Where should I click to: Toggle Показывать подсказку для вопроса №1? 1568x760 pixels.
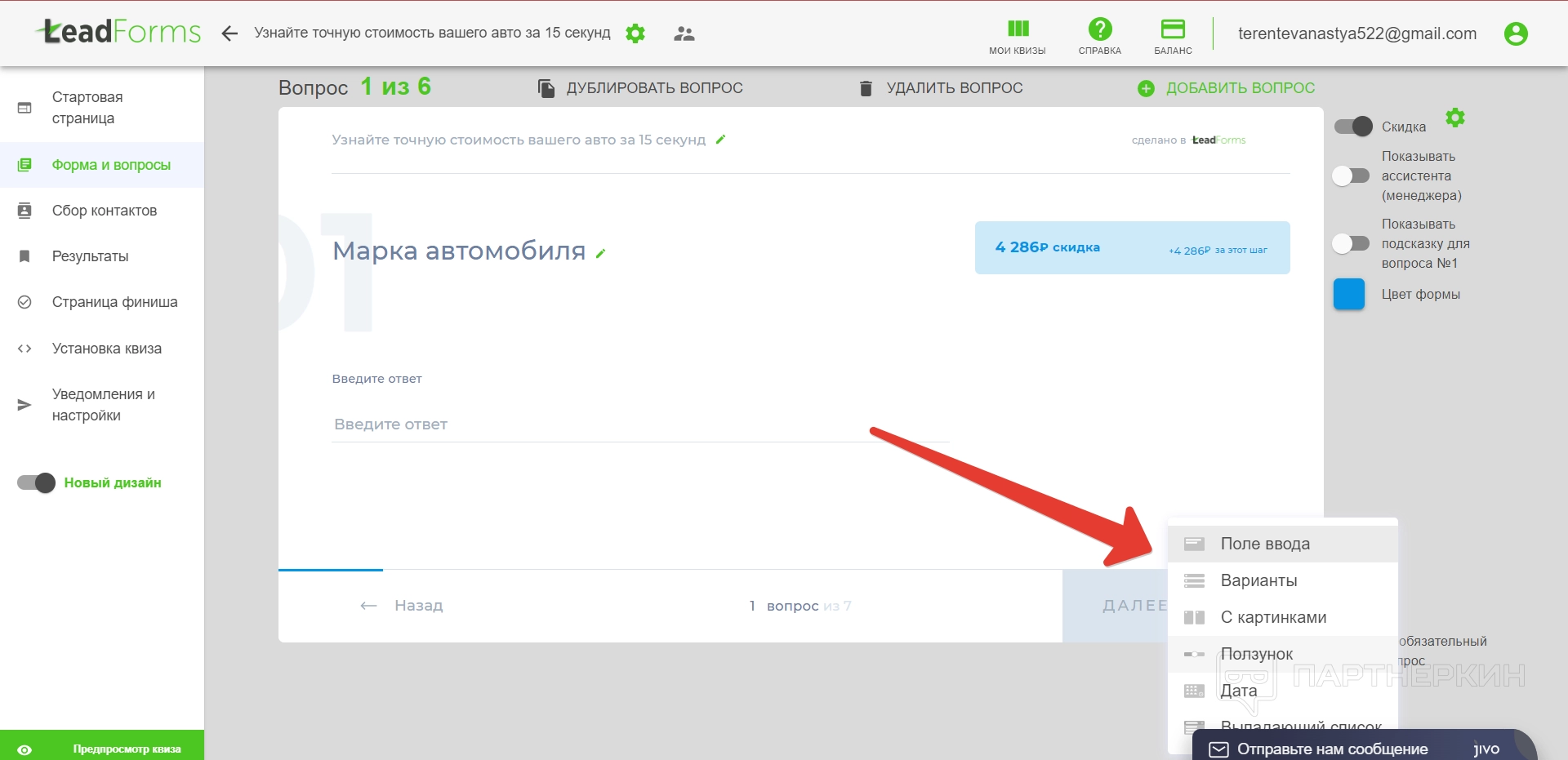pos(1351,243)
